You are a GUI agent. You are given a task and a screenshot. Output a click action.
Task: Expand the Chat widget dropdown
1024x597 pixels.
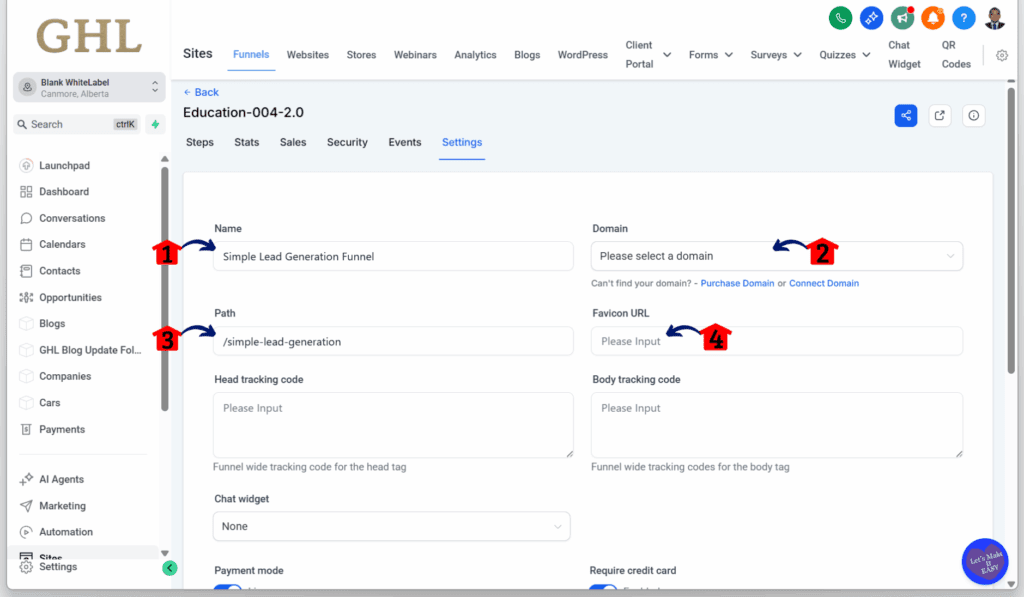click(x=391, y=526)
